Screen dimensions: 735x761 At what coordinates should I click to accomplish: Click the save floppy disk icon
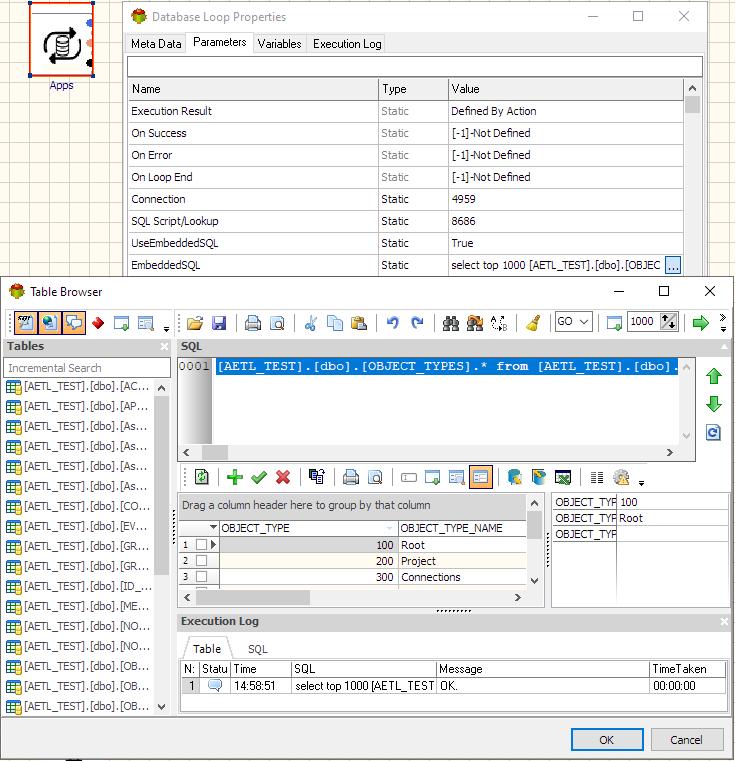tap(219, 323)
